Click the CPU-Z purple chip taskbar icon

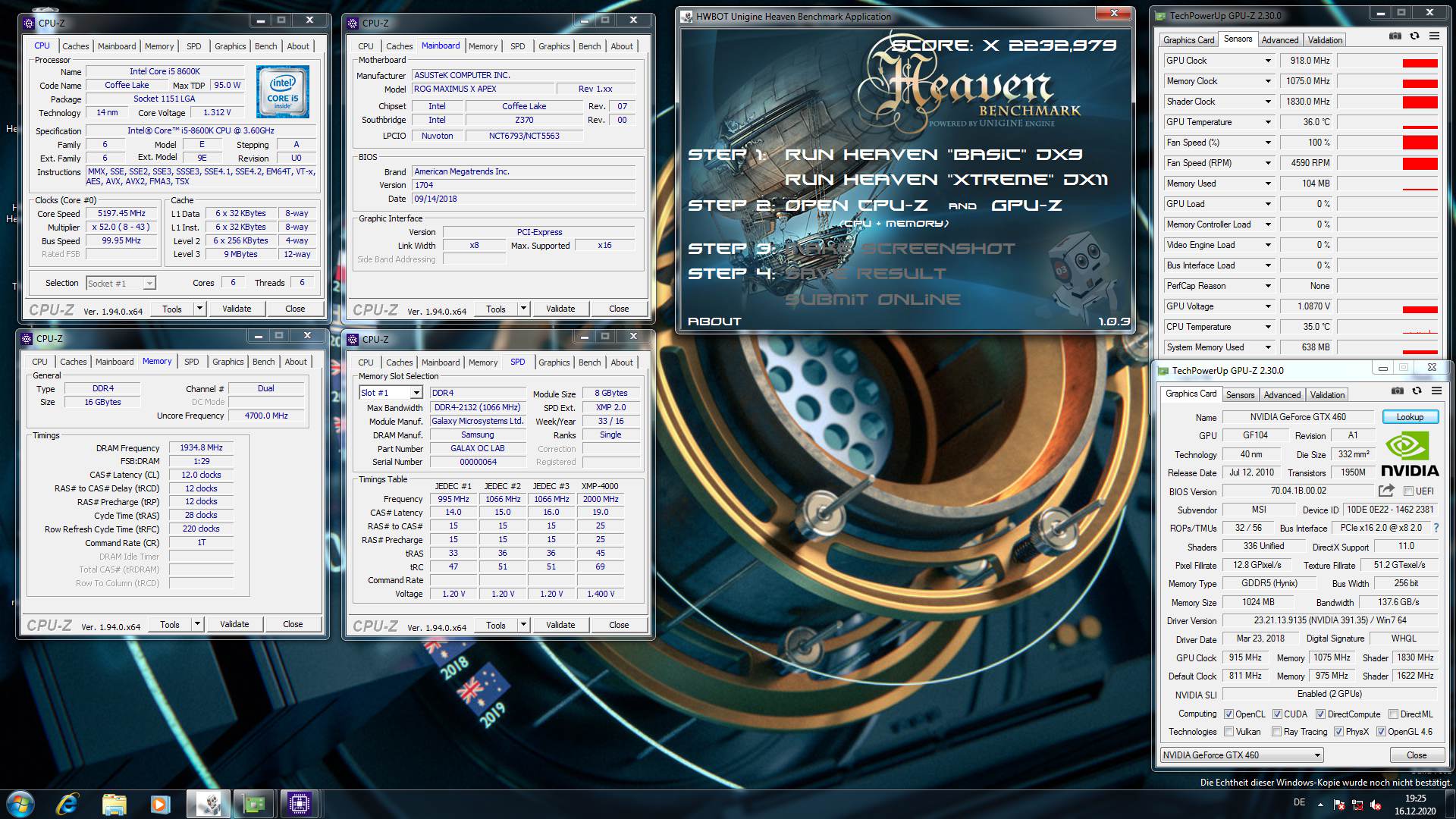[x=299, y=803]
